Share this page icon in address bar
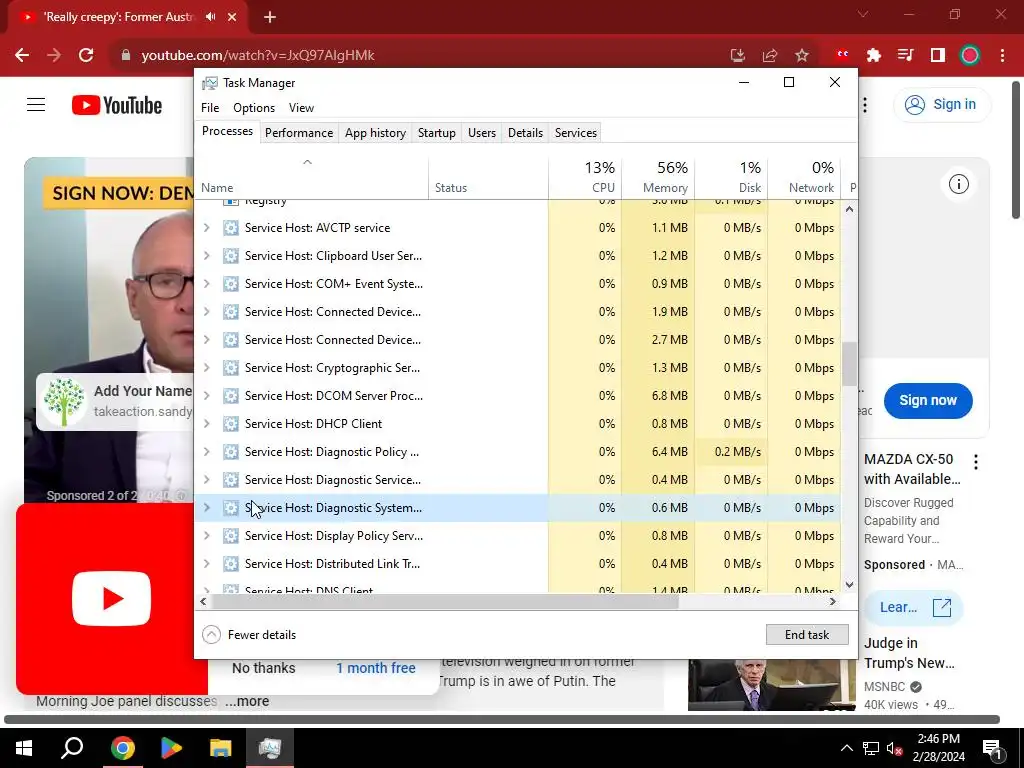1024x768 pixels. click(770, 56)
